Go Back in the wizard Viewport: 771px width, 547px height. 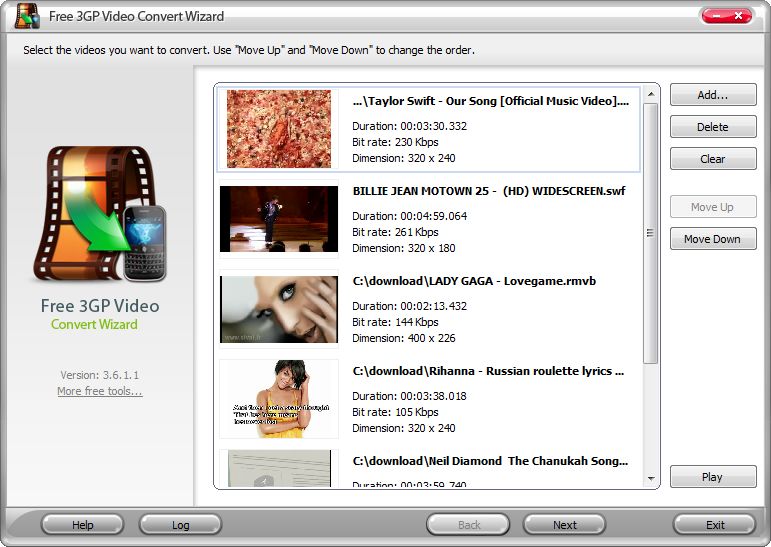point(469,524)
